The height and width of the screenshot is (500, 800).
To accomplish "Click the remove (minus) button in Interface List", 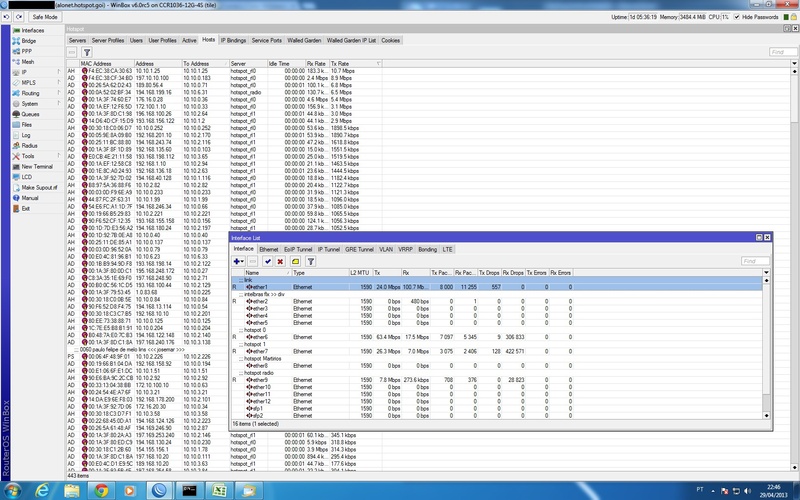I will tap(253, 261).
